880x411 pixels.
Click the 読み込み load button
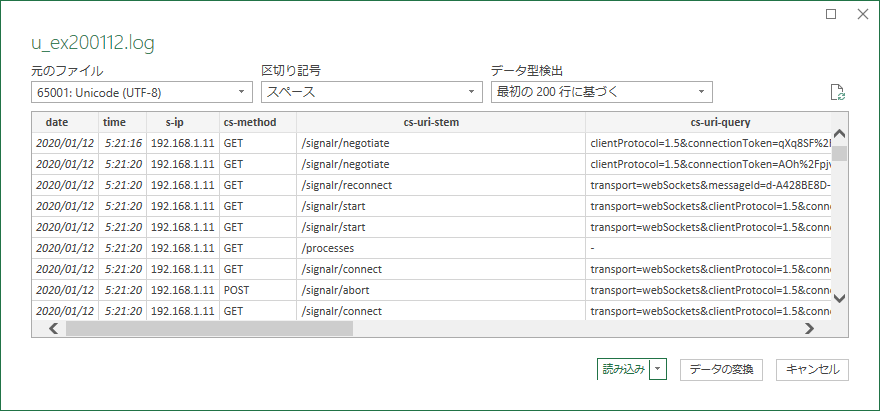pyautogui.click(x=624, y=369)
